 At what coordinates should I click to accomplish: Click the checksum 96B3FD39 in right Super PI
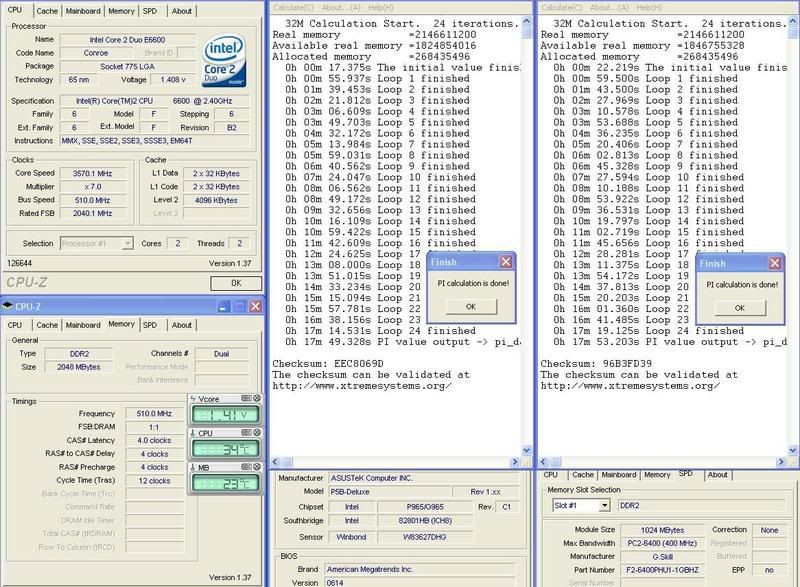pyautogui.click(x=627, y=364)
